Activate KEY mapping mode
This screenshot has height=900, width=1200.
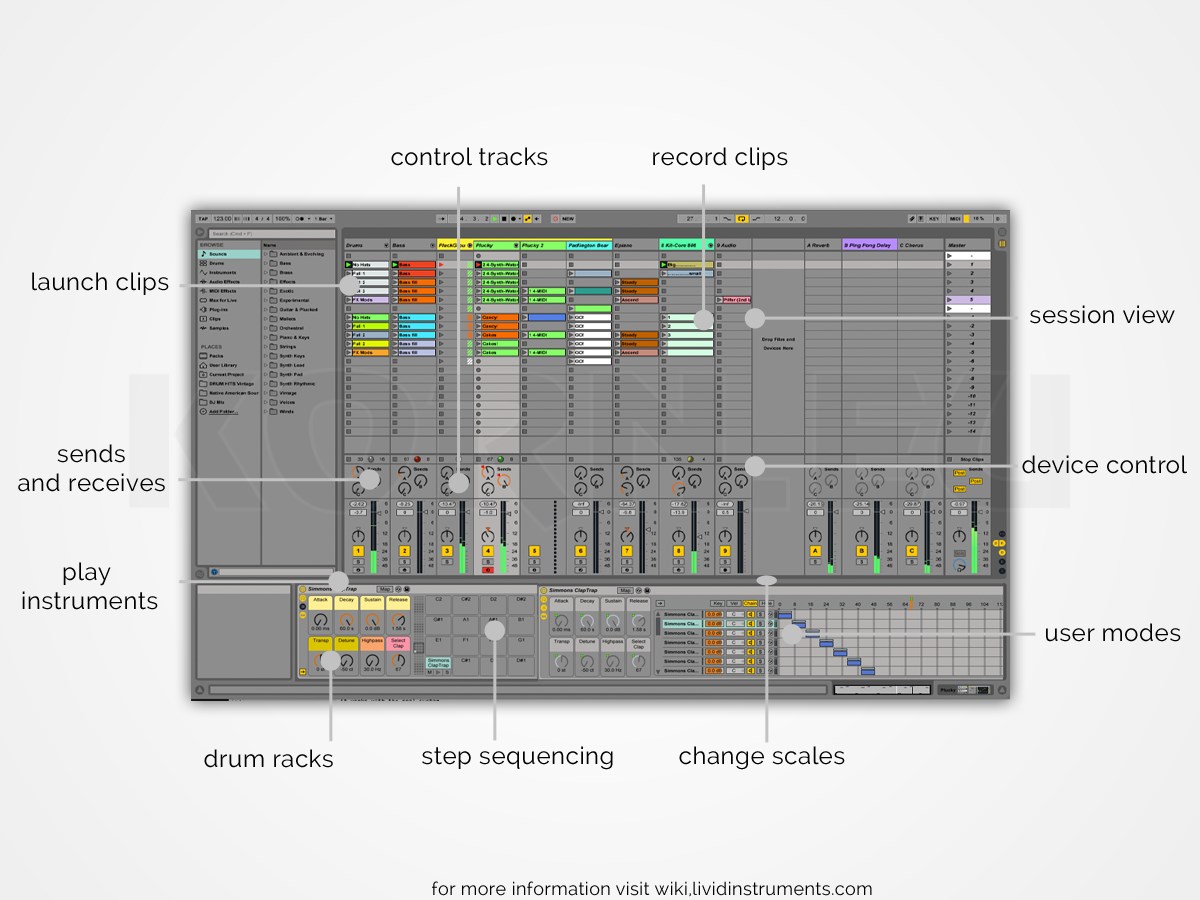click(x=934, y=218)
